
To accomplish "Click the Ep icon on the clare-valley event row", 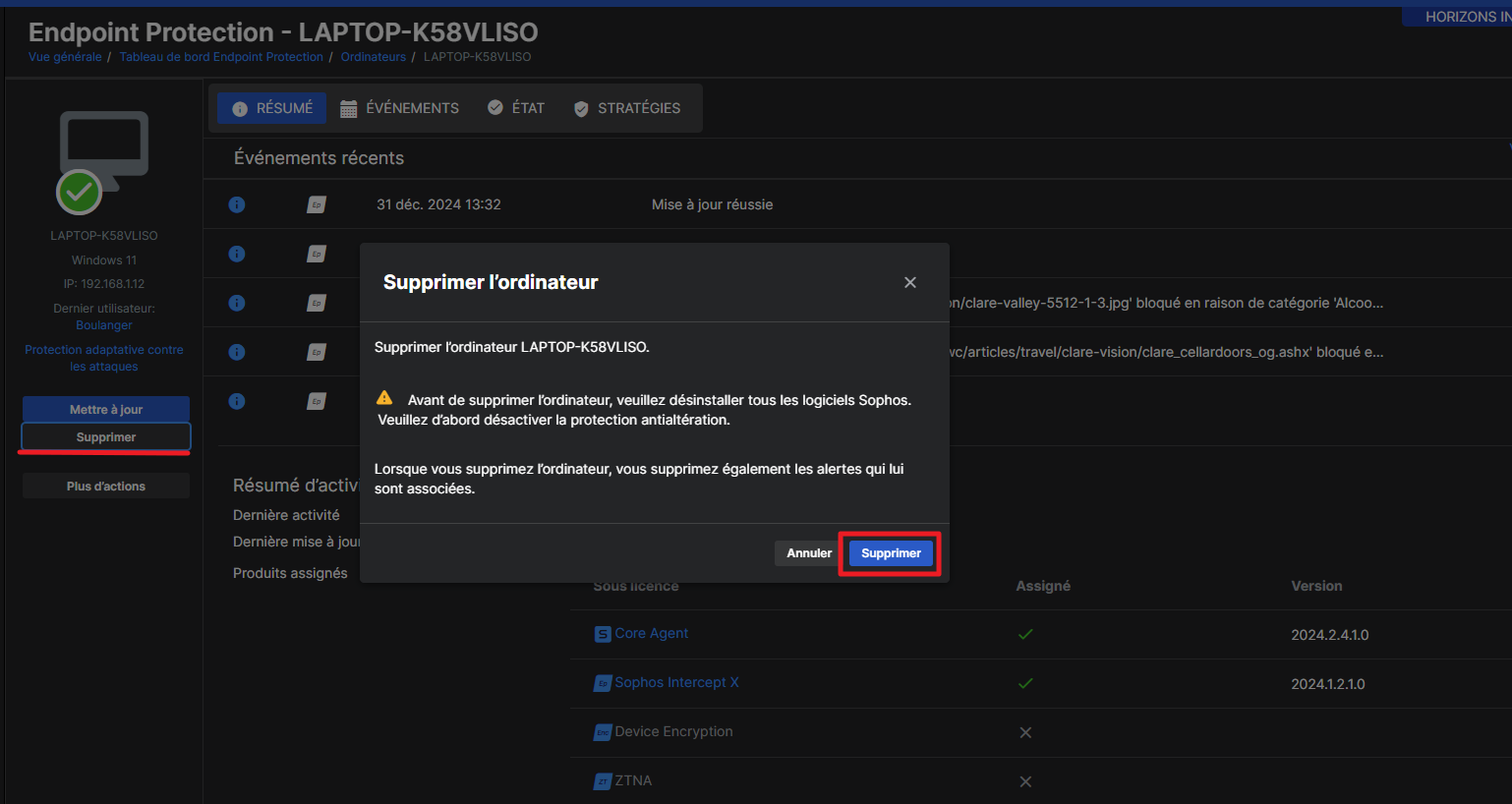I will click(317, 303).
